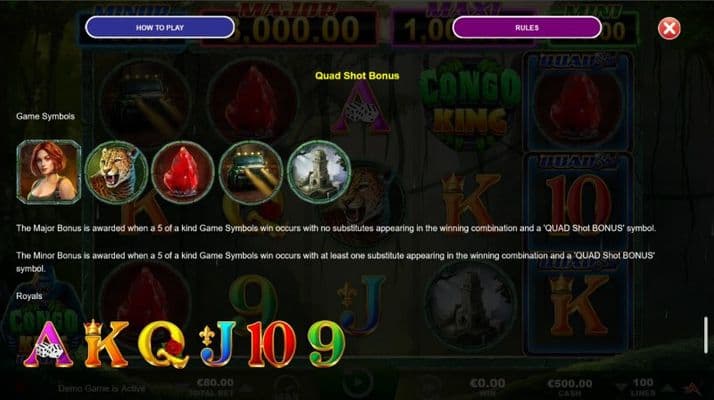Image resolution: width=714 pixels, height=400 pixels.
Task: Click the rules page scrollbar handle
Action: pos(706,335)
